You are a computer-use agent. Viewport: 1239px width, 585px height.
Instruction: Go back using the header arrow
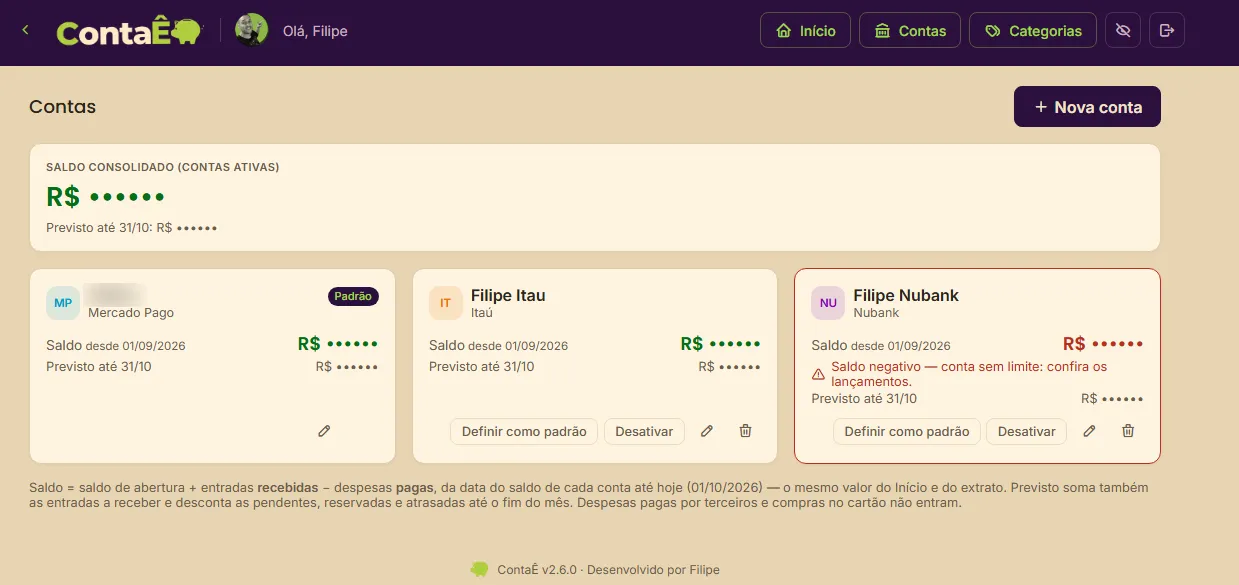point(25,30)
